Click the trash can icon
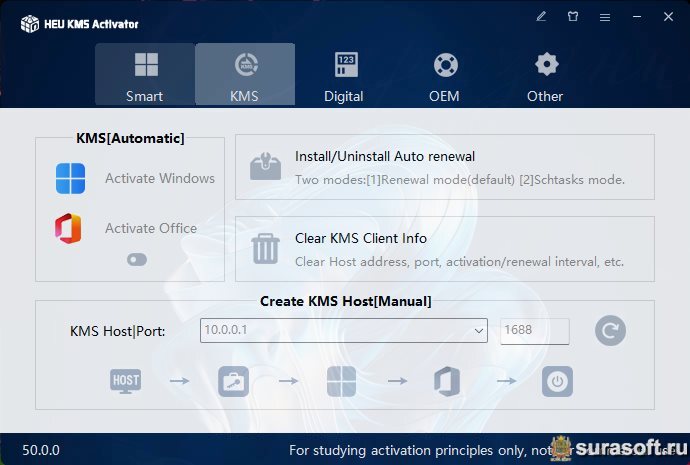Image resolution: width=690 pixels, height=465 pixels. click(x=265, y=249)
